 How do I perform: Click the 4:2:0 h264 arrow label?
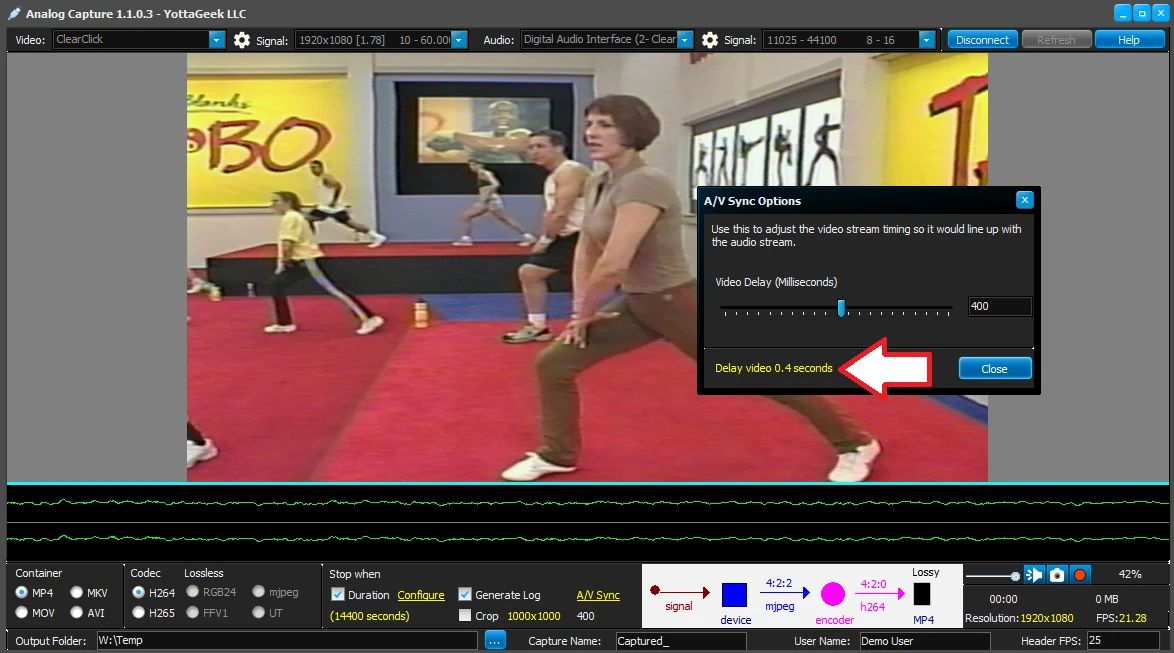879,595
